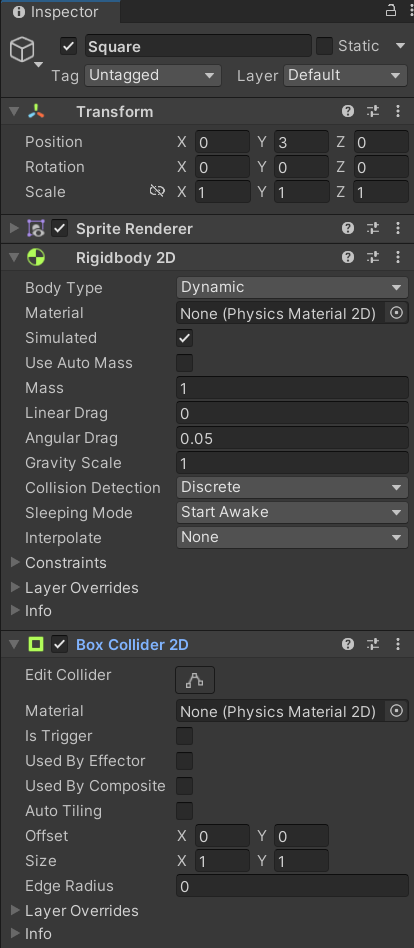Screen dimensions: 414x948
Task: Click the Sprite Renderer component icon
Action: coord(36,229)
